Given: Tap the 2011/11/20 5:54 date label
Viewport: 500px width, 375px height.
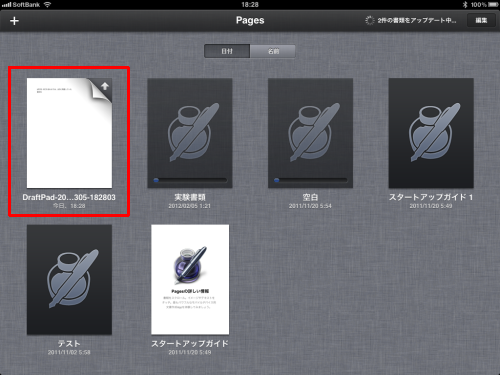Looking at the screenshot, I should coord(310,206).
